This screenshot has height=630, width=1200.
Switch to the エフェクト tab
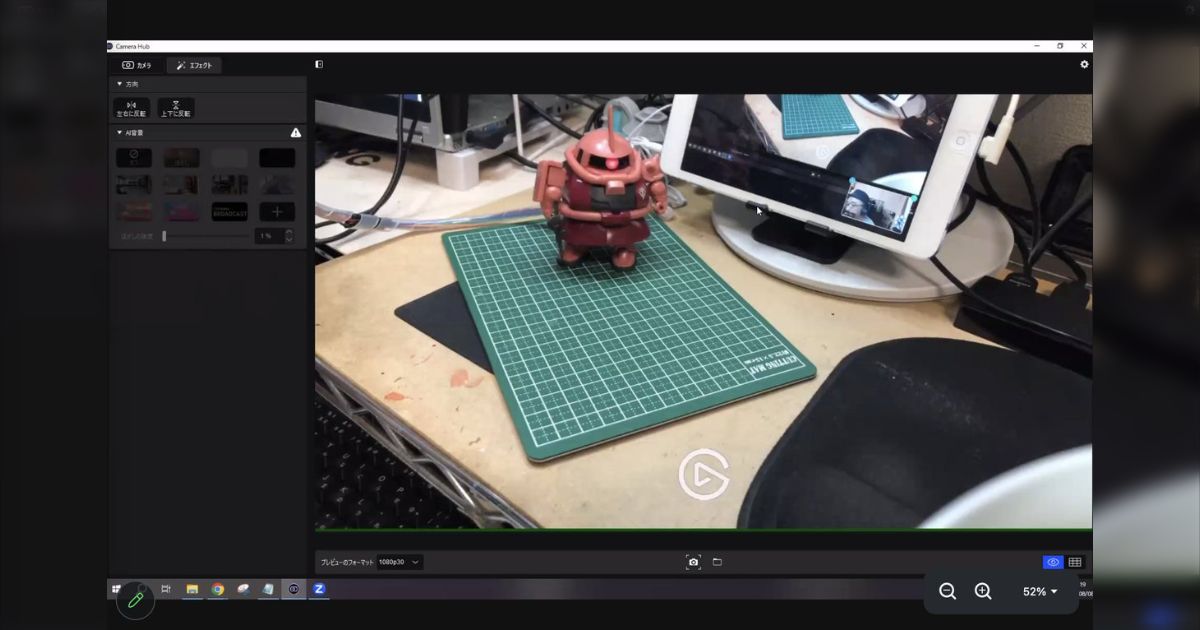pos(194,65)
